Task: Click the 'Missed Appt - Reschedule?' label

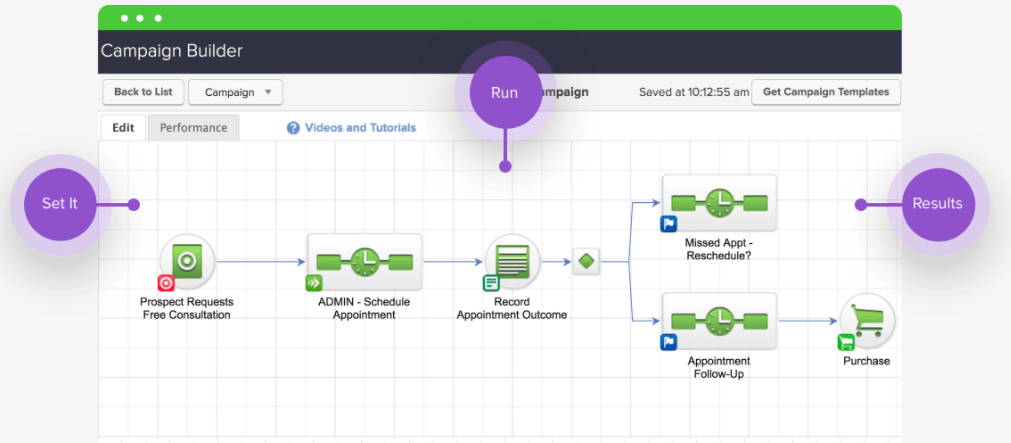Action: 719,250
